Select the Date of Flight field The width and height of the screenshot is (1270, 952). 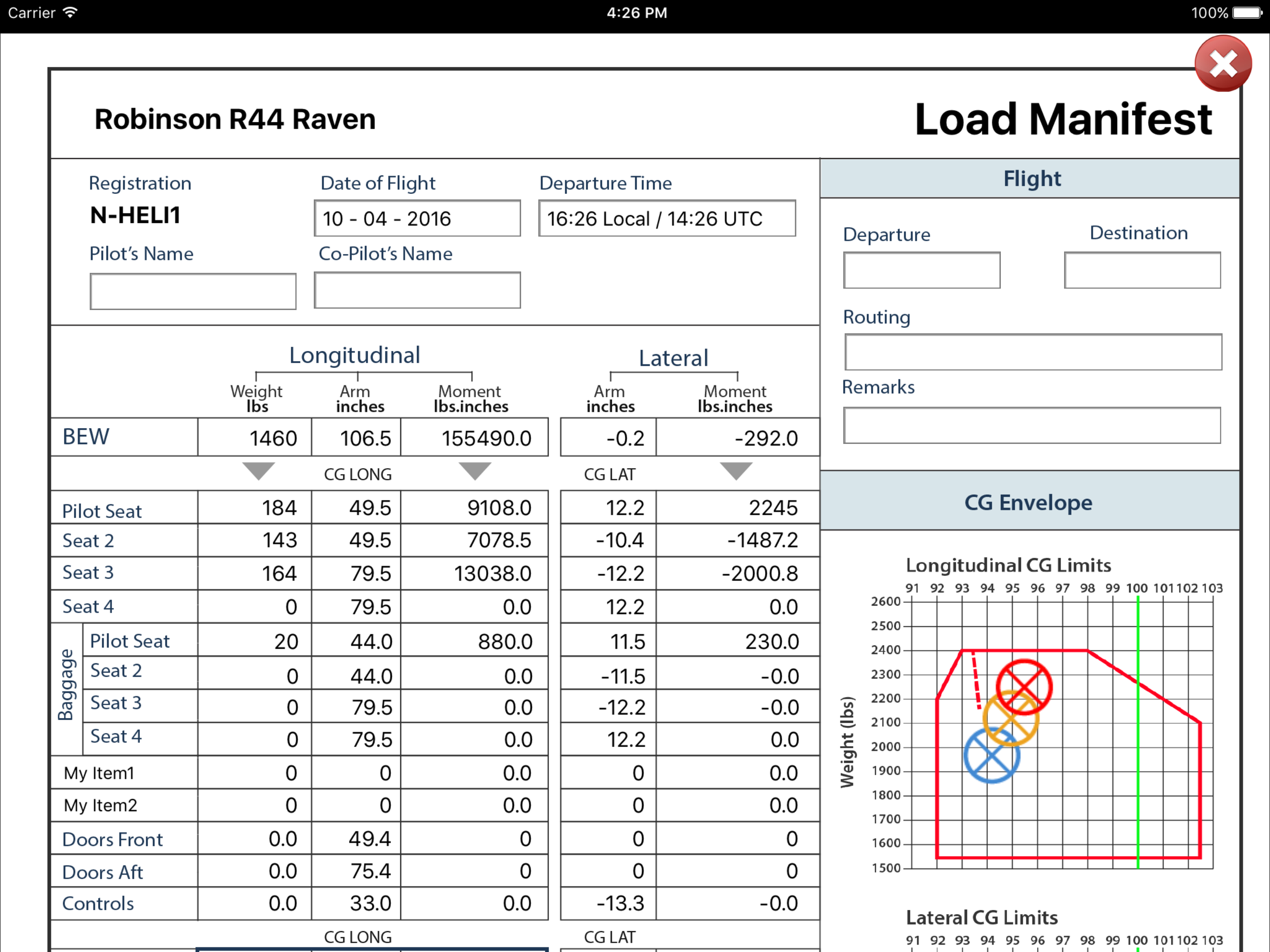coord(417,218)
